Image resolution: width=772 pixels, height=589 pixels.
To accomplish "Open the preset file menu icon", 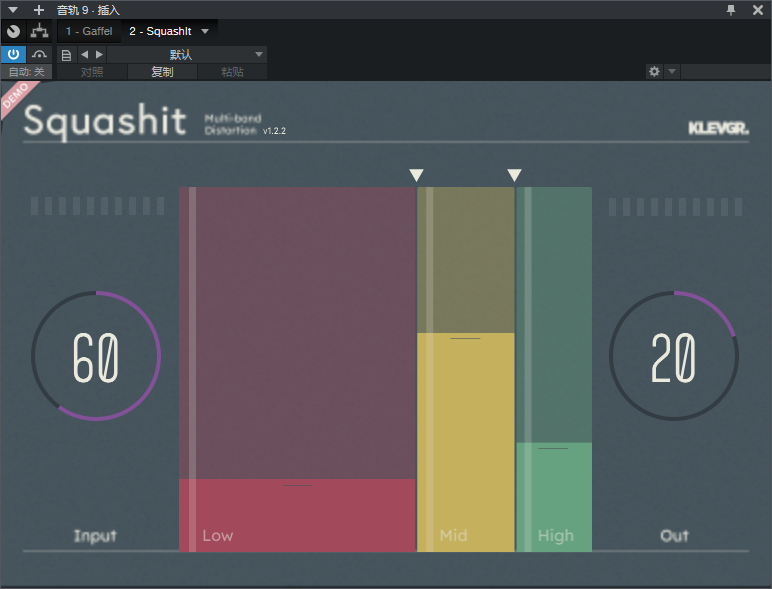I will 66,55.
